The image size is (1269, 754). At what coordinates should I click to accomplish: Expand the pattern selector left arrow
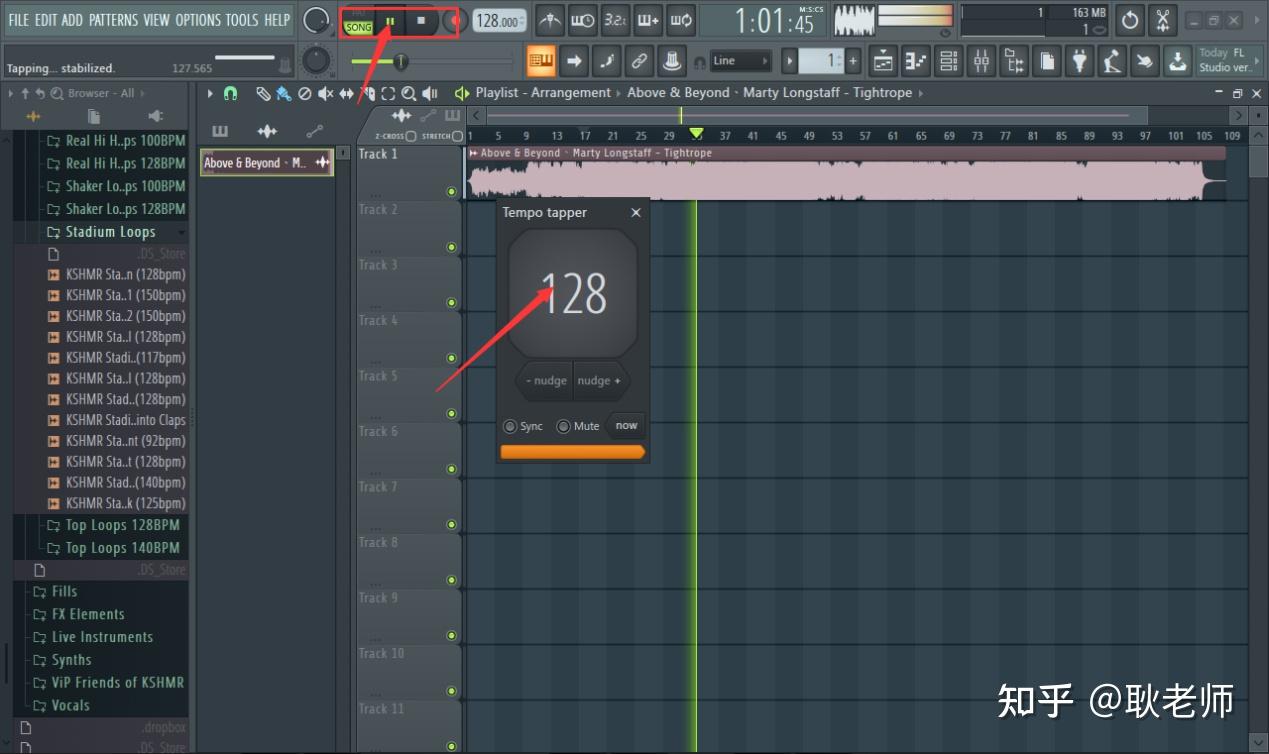pos(789,61)
